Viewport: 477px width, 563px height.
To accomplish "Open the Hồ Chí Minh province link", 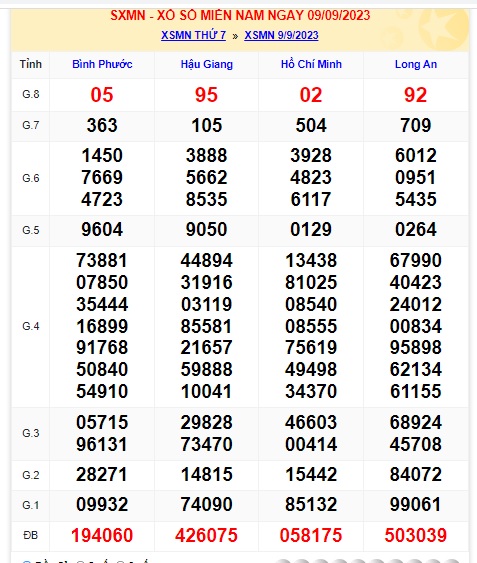I will 311,64.
